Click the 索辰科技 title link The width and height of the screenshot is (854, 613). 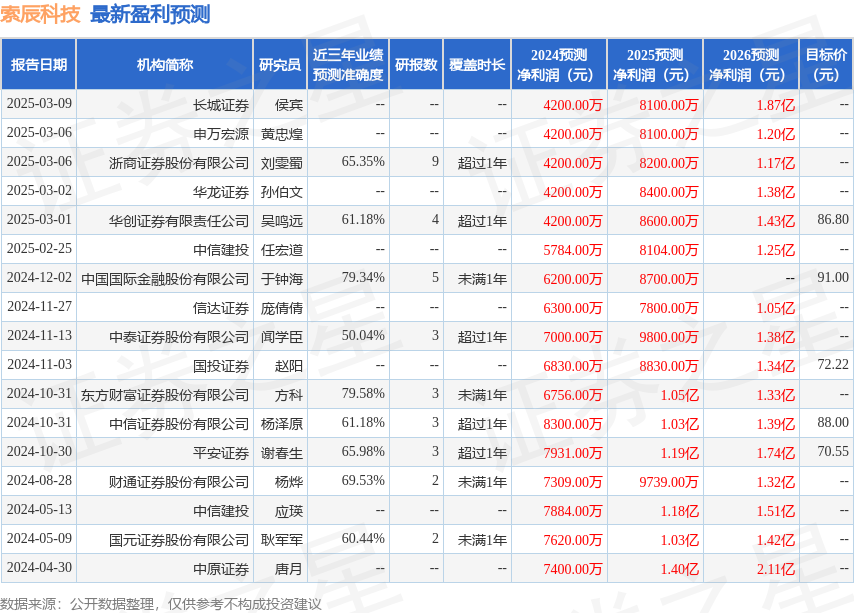point(40,15)
